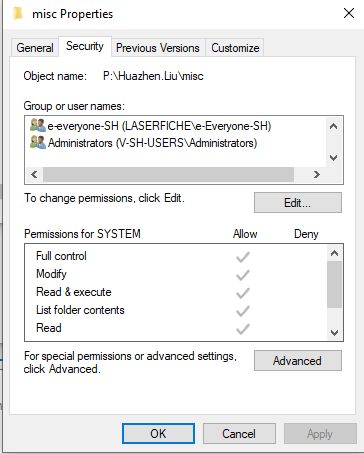364x454 pixels.
Task: Switch to the Customize tab
Action: point(235,48)
